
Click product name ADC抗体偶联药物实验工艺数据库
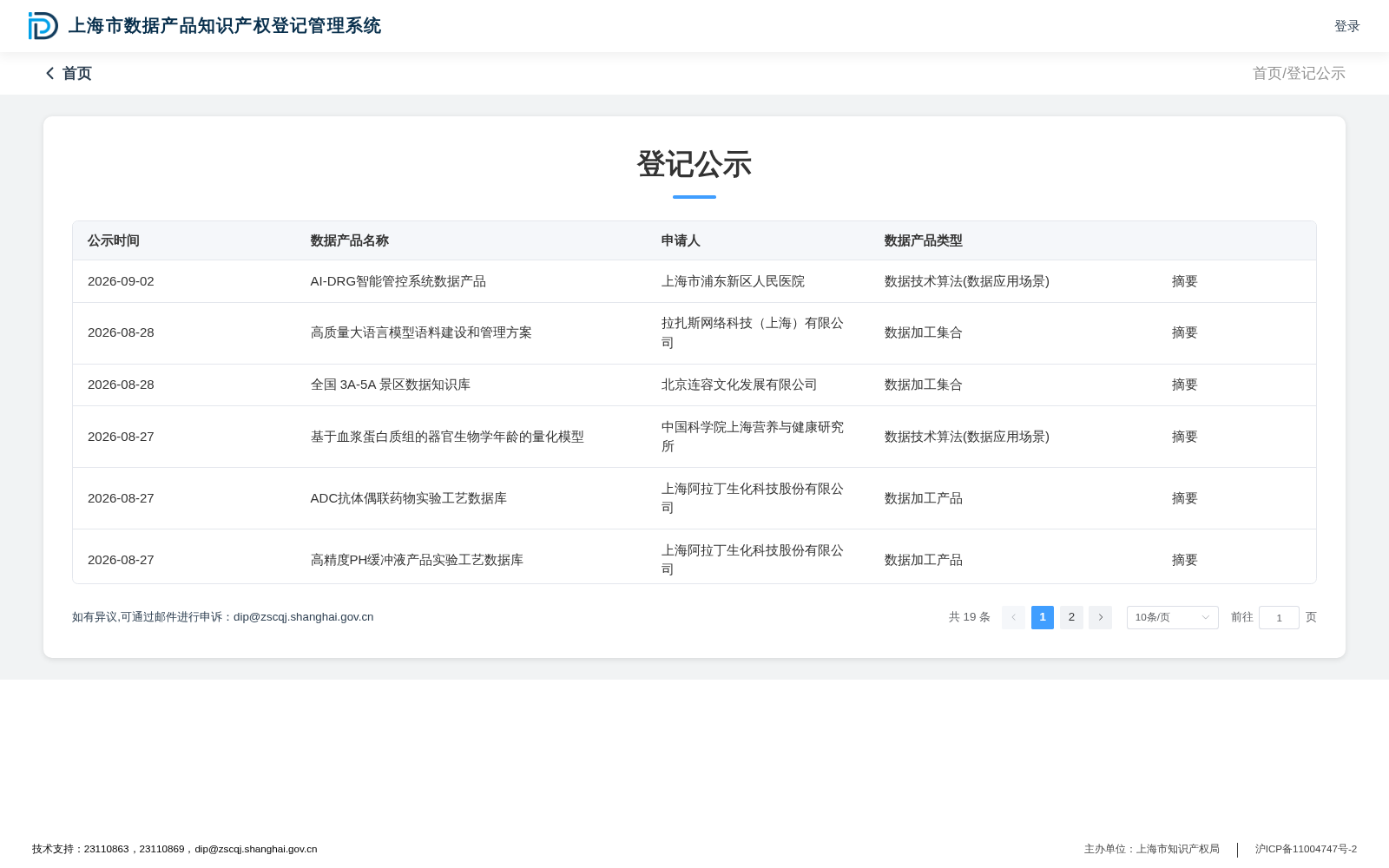409,498
